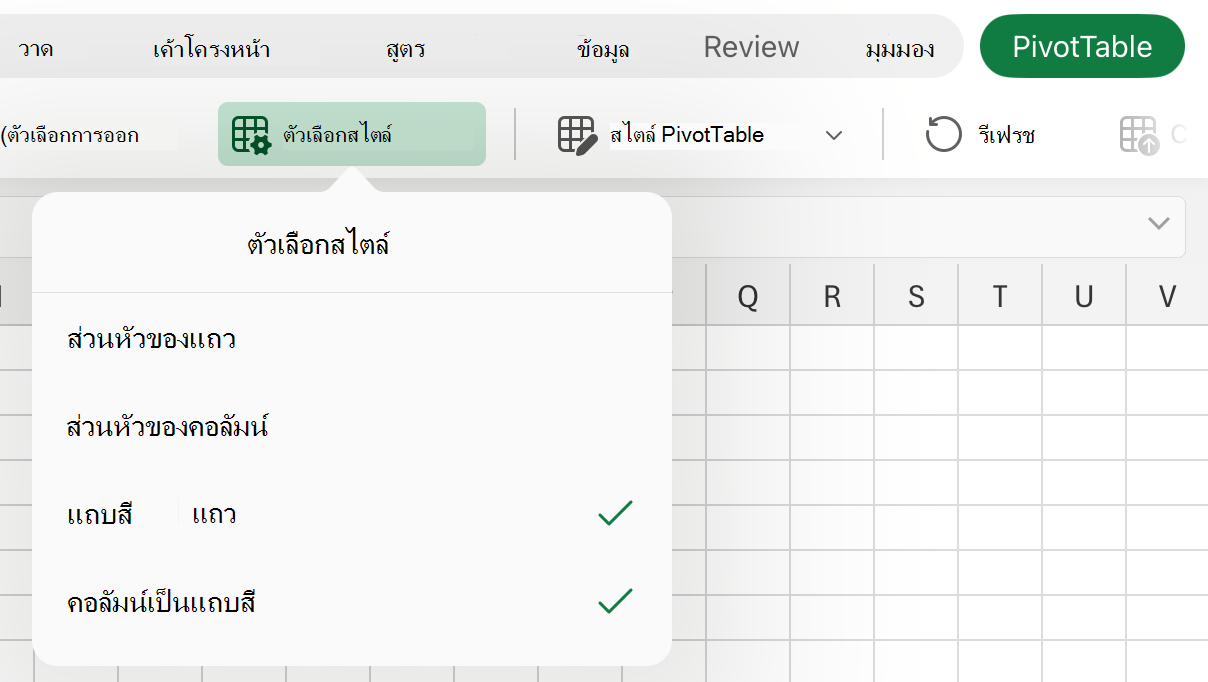Select column U header
1208x682 pixels.
point(1084,296)
